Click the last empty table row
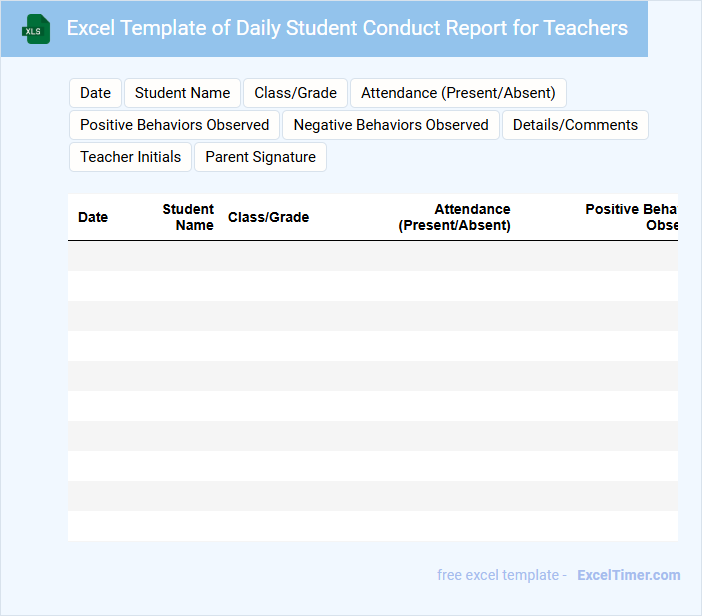 [372, 526]
